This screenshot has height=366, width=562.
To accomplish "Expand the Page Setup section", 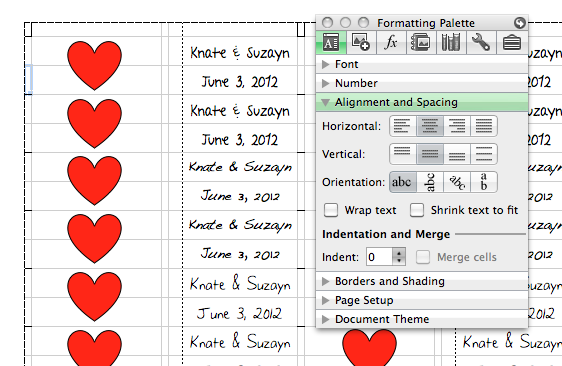I will point(422,300).
